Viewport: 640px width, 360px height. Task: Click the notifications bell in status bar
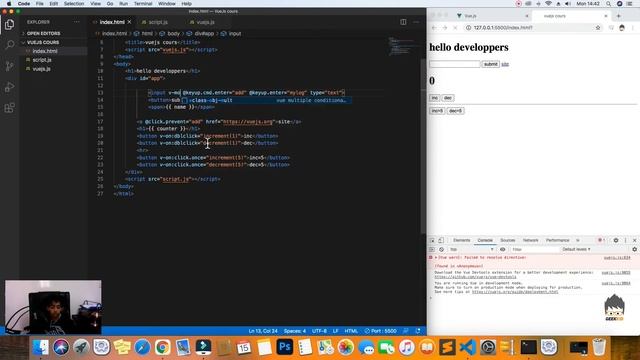tap(418, 331)
